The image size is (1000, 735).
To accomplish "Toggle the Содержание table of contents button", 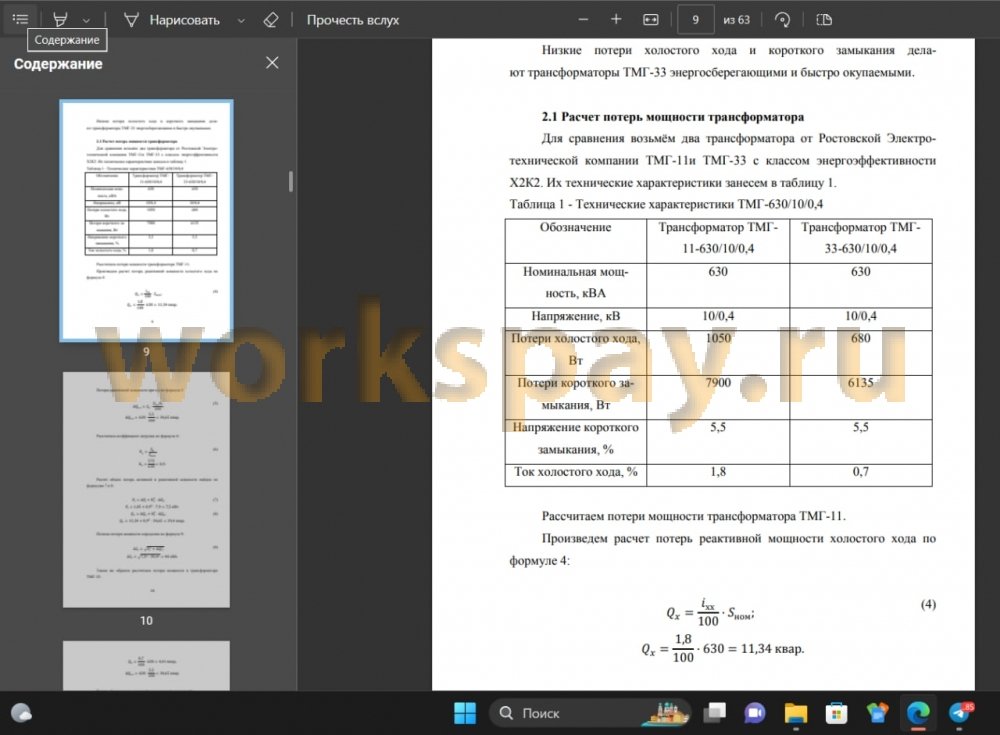I will tap(20, 19).
